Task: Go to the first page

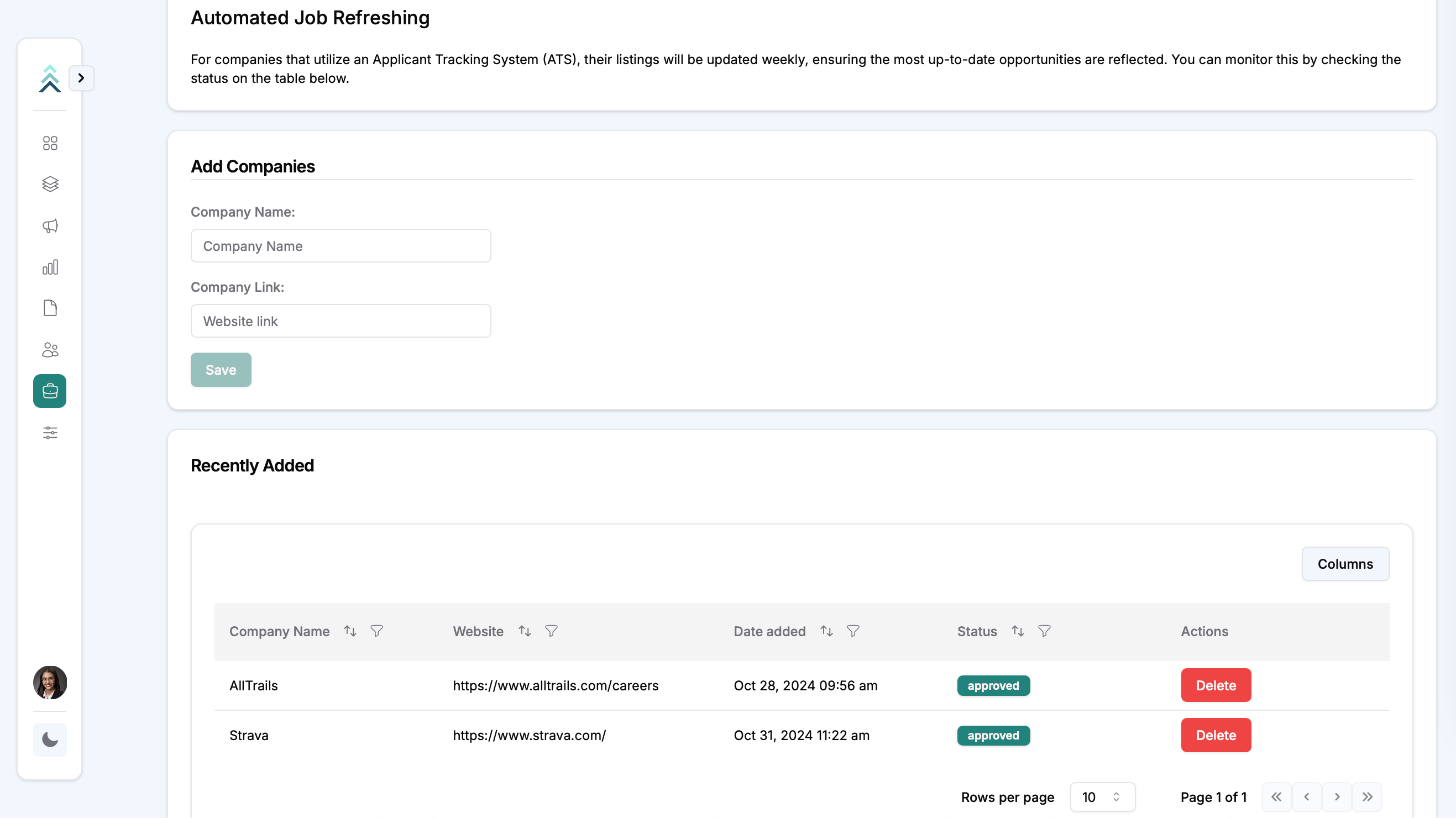Action: (x=1276, y=797)
